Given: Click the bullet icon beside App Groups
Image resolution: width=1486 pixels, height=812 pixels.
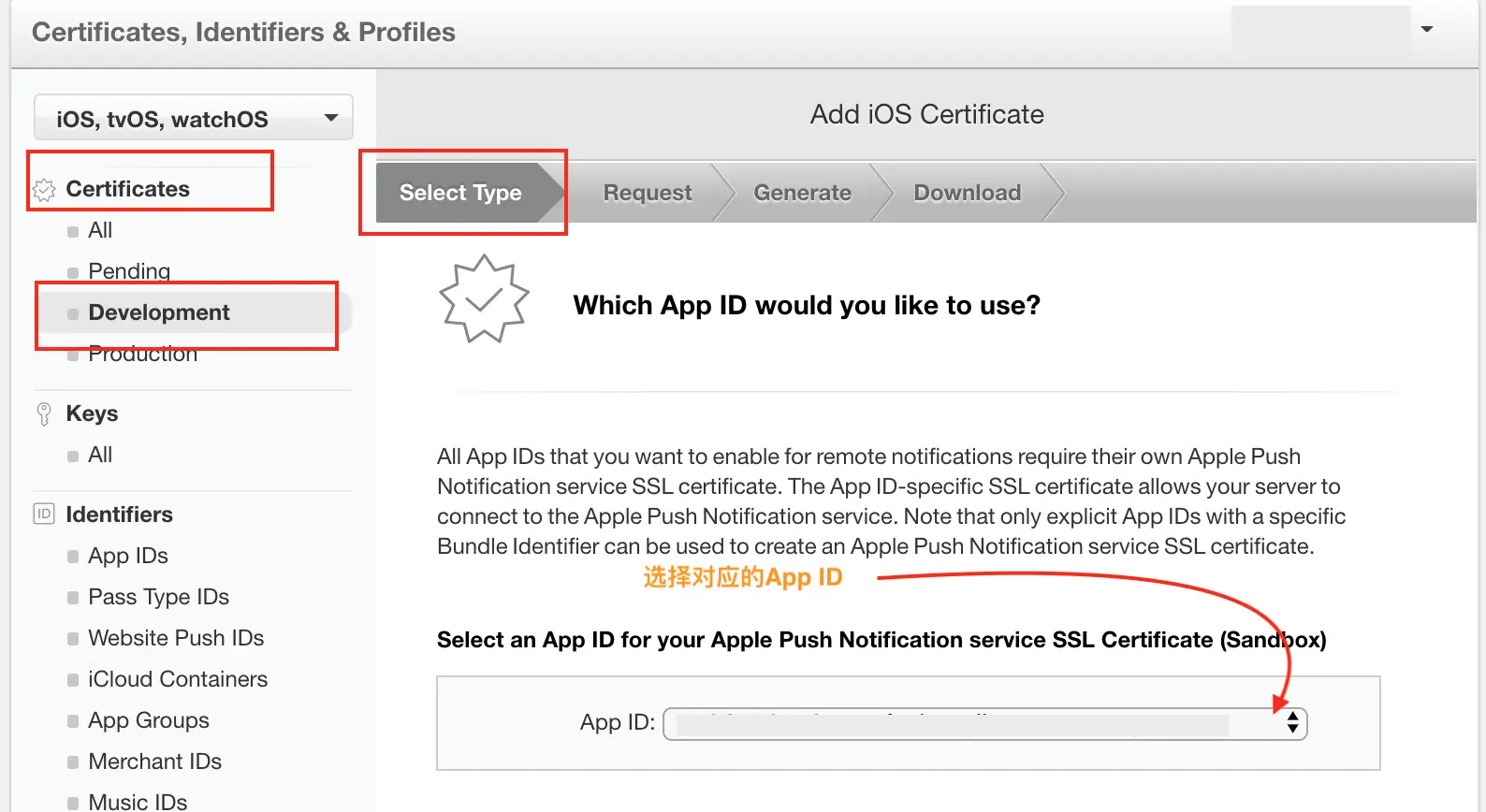Looking at the screenshot, I should tap(73, 722).
